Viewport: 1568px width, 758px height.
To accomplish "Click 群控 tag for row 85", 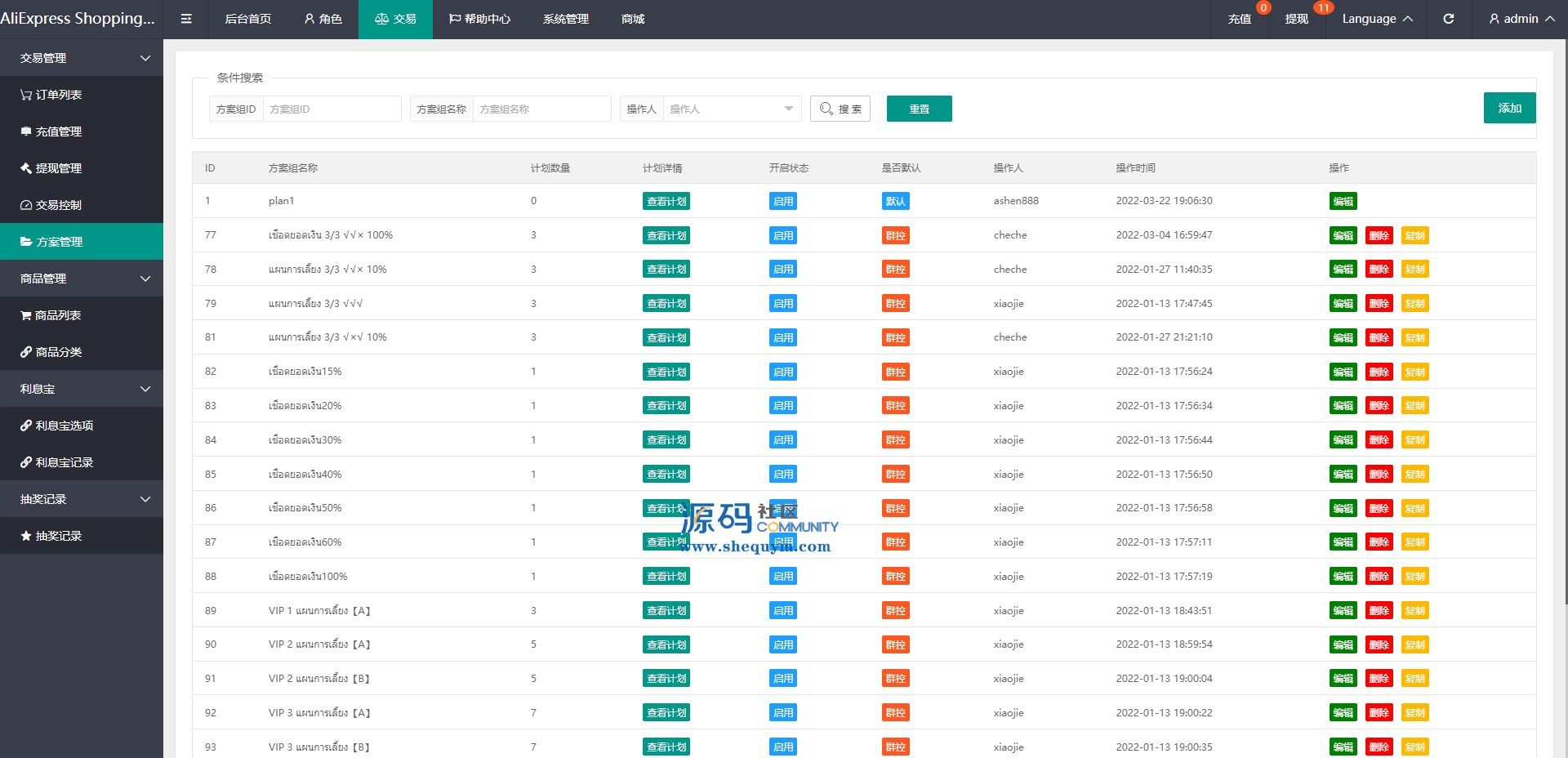I will (x=896, y=474).
